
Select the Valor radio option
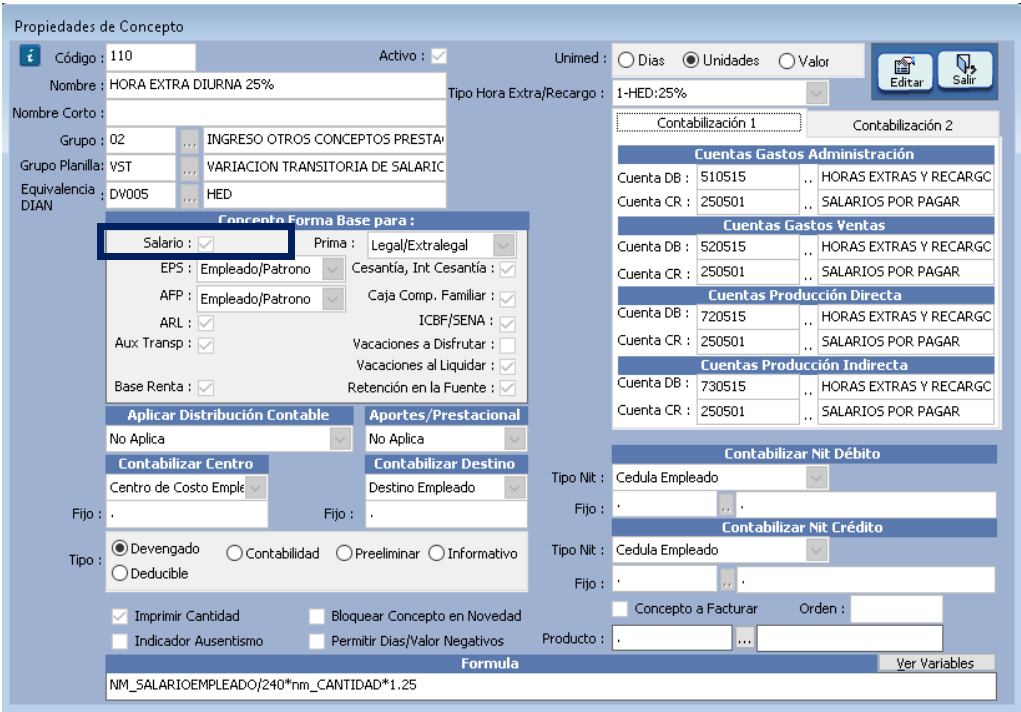[x=787, y=61]
